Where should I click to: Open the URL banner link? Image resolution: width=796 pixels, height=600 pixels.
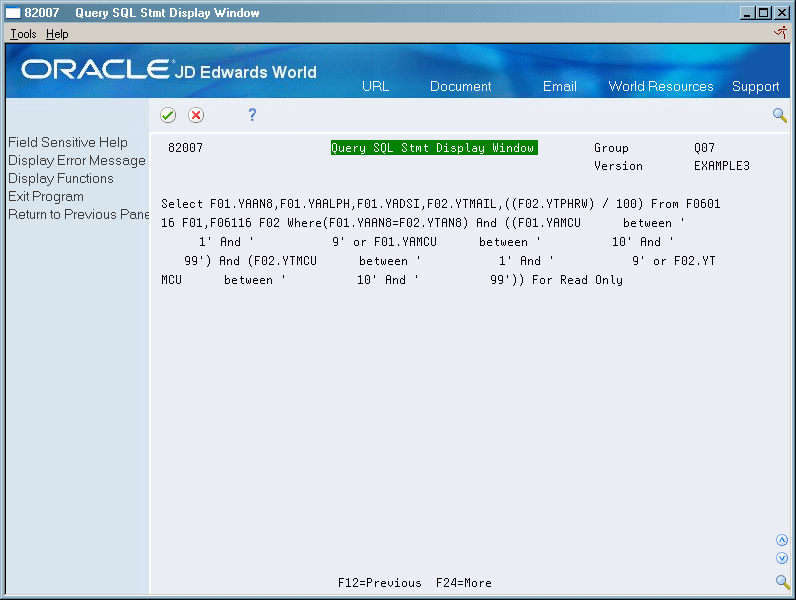[376, 86]
